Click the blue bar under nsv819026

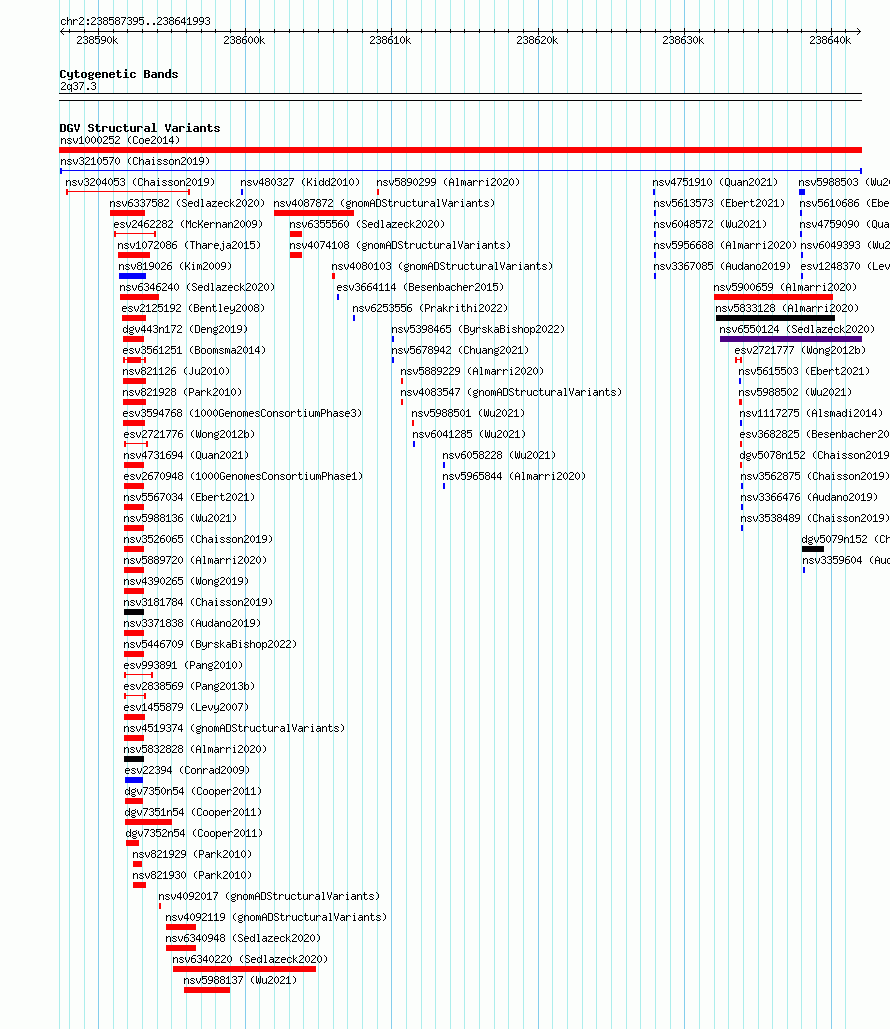[x=132, y=276]
